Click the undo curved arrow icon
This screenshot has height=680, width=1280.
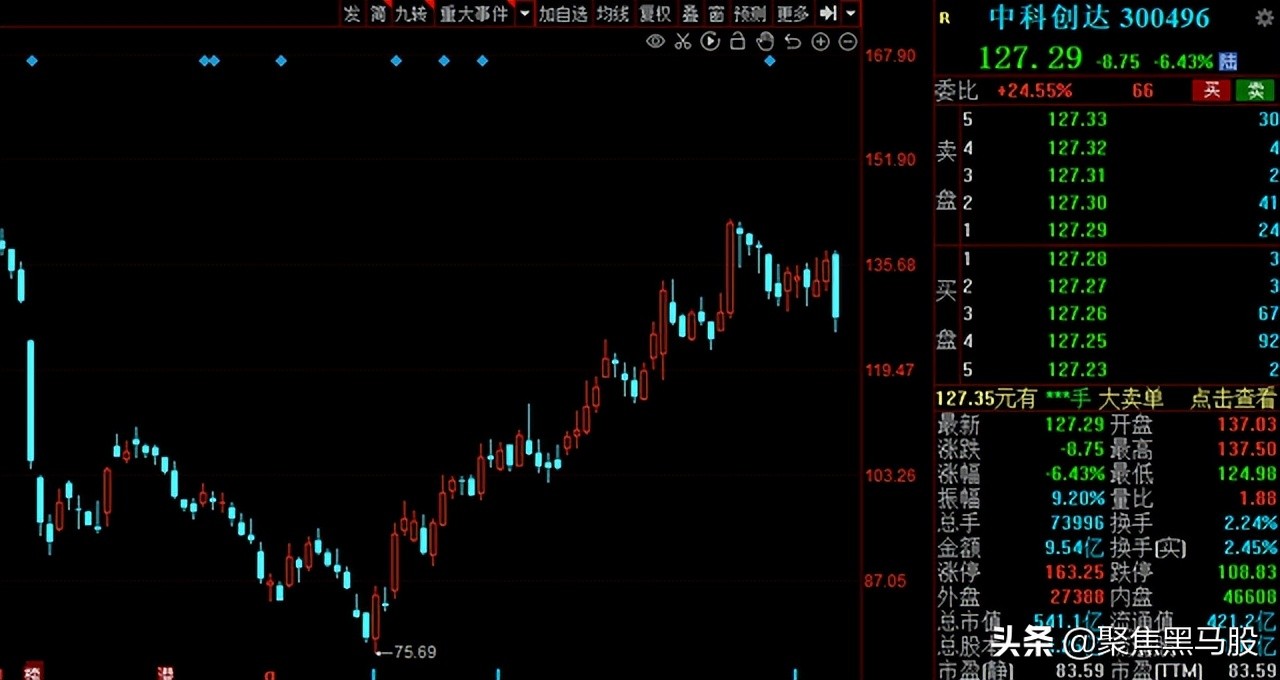(x=793, y=41)
